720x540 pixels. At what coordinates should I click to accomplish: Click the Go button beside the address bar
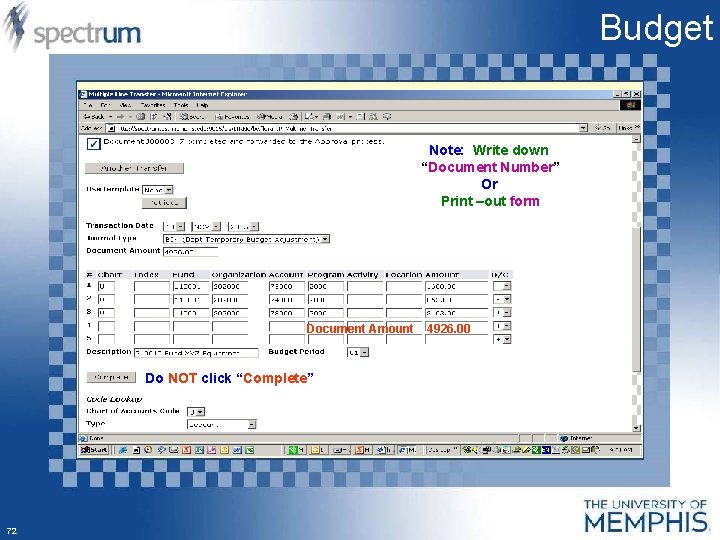pyautogui.click(x=602, y=128)
